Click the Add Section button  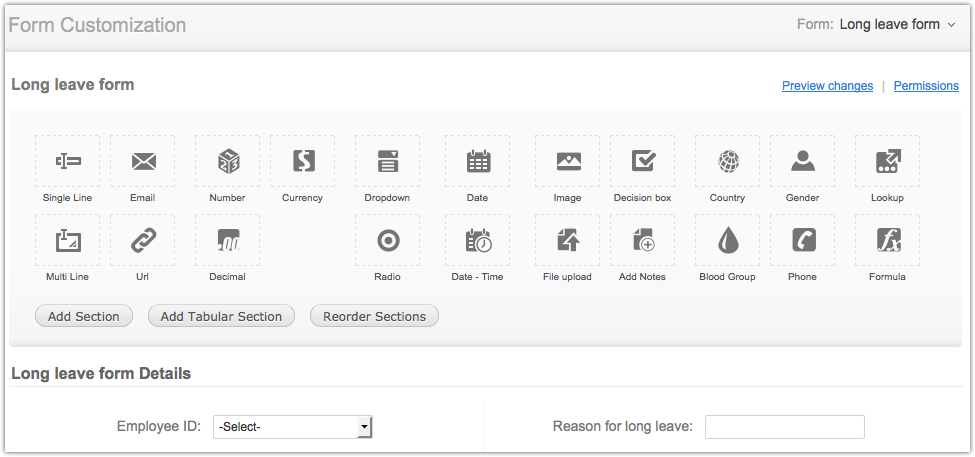point(84,316)
